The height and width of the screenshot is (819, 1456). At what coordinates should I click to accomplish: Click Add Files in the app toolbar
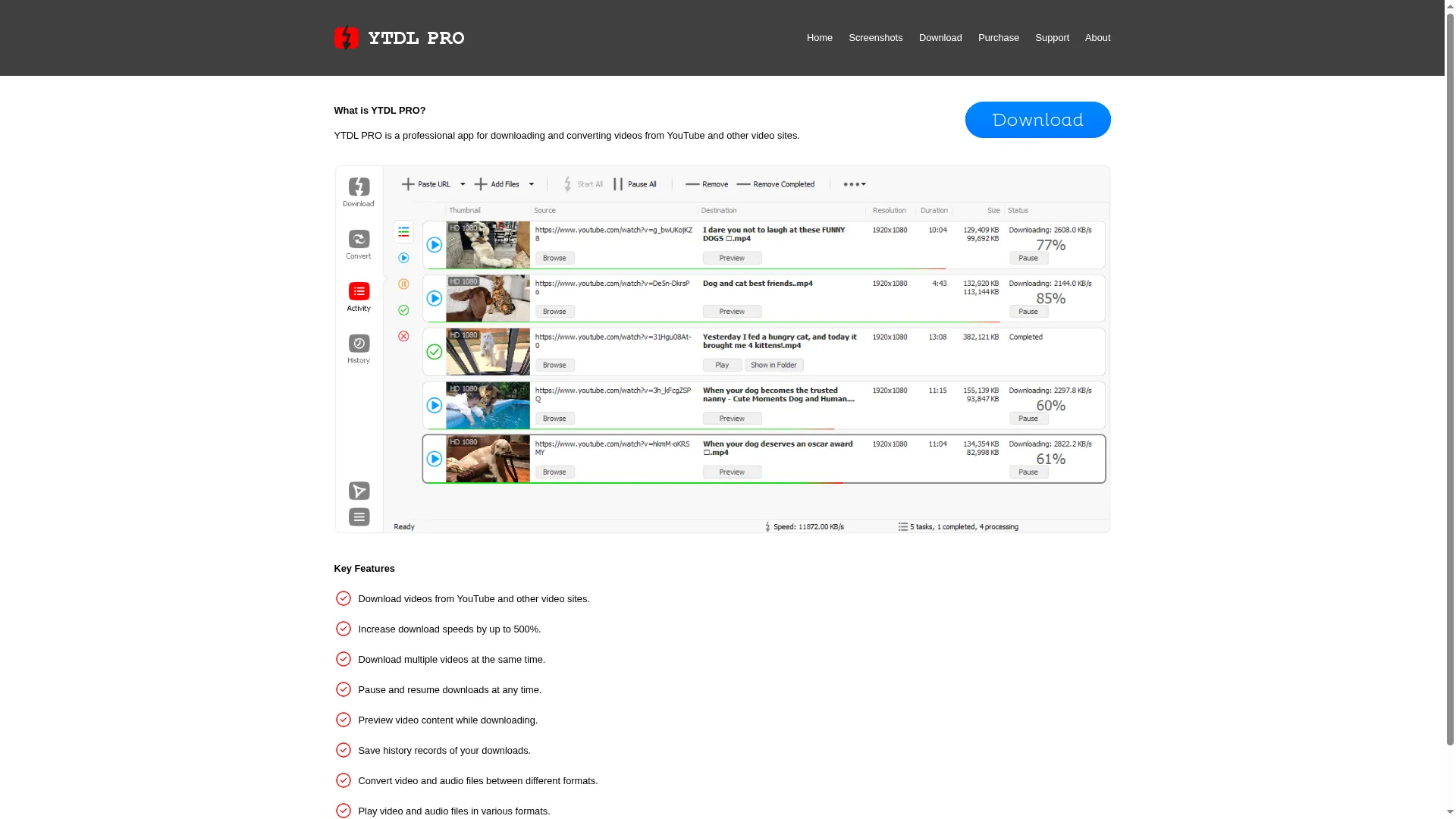497,184
